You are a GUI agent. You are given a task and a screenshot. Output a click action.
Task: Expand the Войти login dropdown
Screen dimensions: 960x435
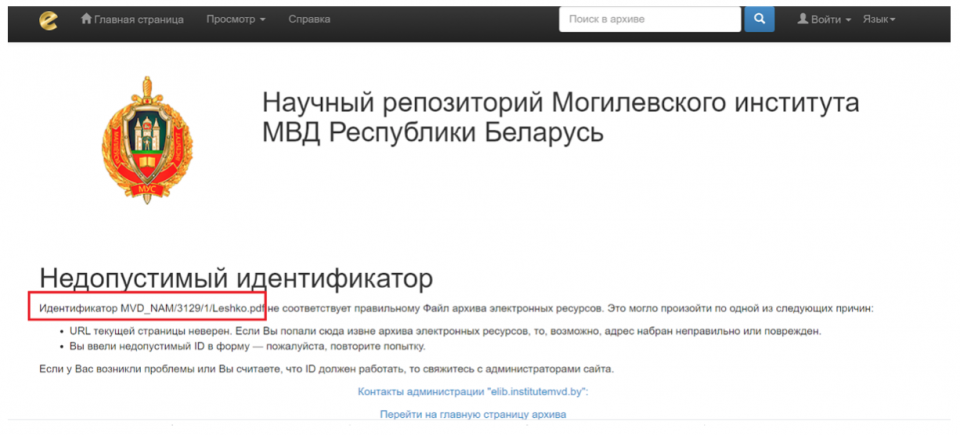pyautogui.click(x=824, y=20)
